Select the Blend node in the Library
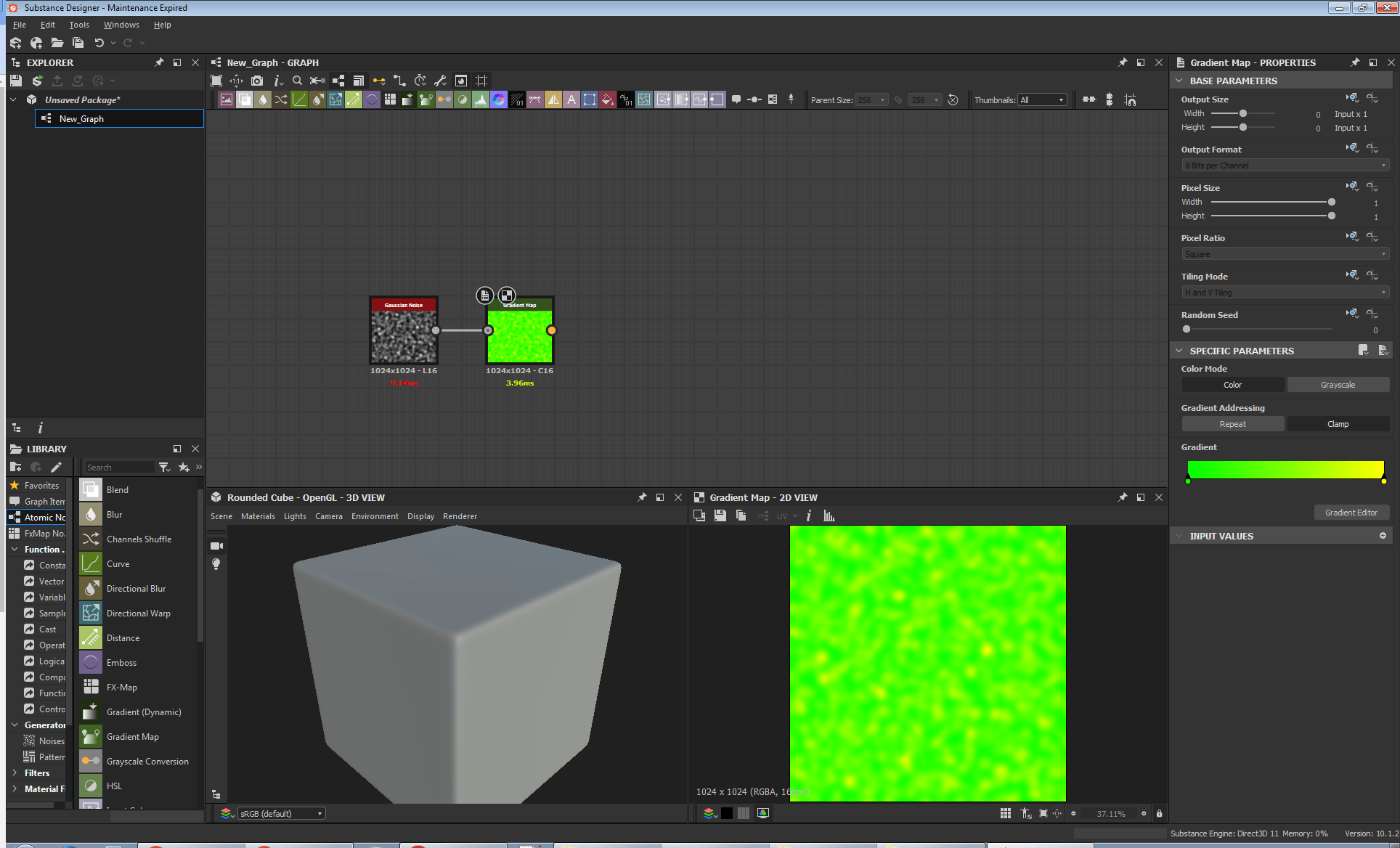This screenshot has width=1400, height=848. click(x=118, y=489)
